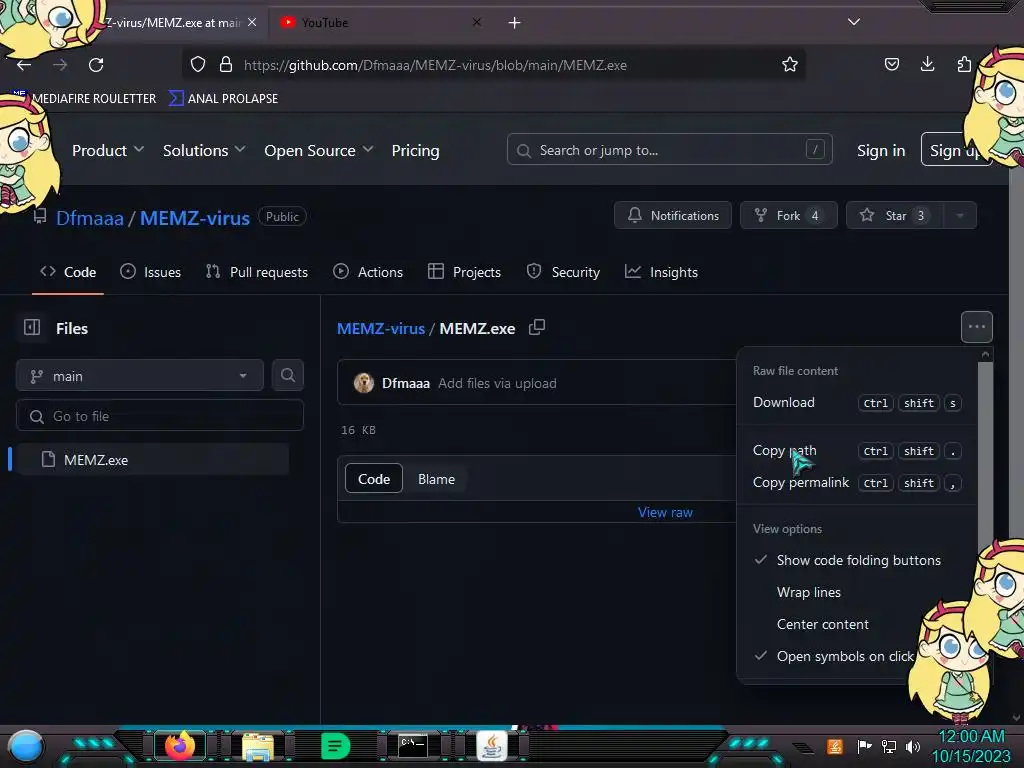Open the Pricing page

click(x=415, y=151)
